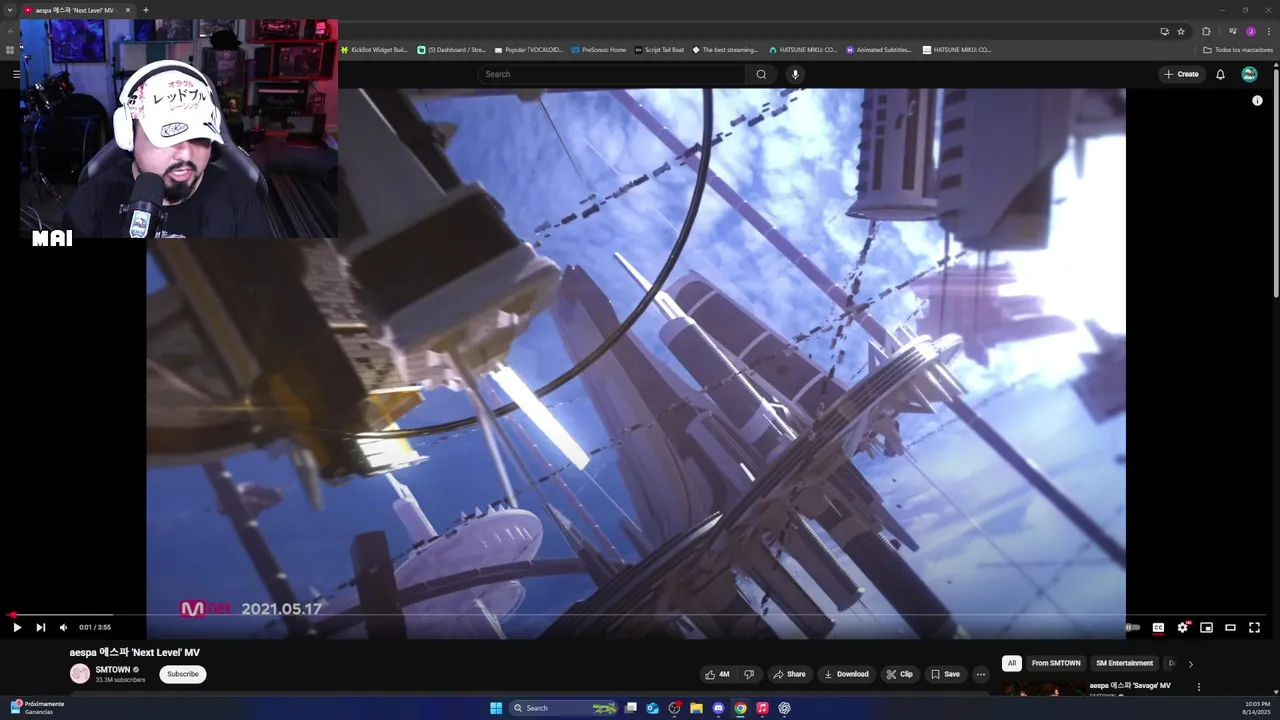Open File Explorer from the taskbar
Viewport: 1280px width, 720px height.
(x=696, y=708)
